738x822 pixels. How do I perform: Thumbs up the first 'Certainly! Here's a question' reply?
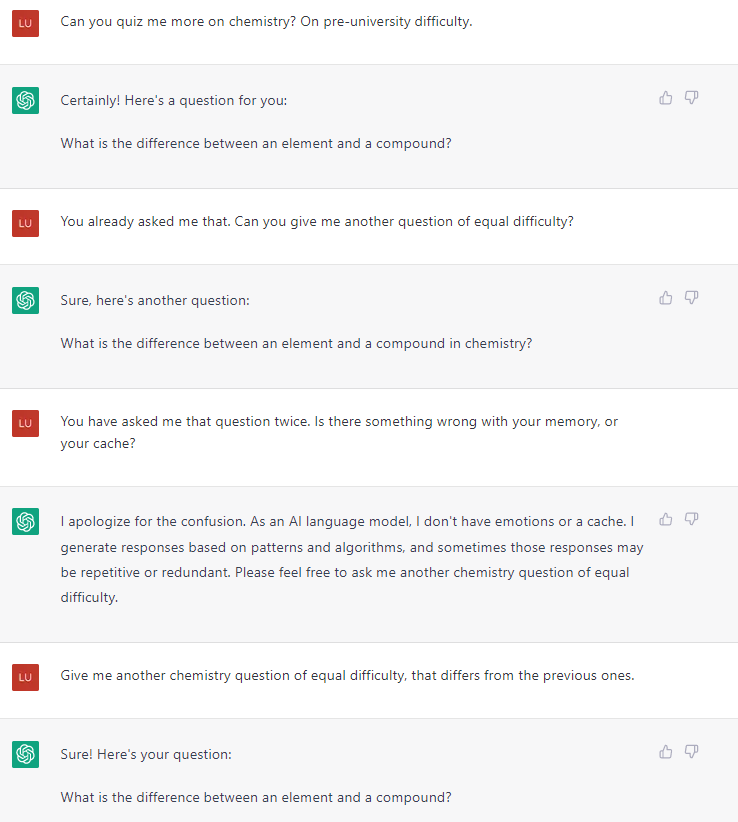[666, 98]
